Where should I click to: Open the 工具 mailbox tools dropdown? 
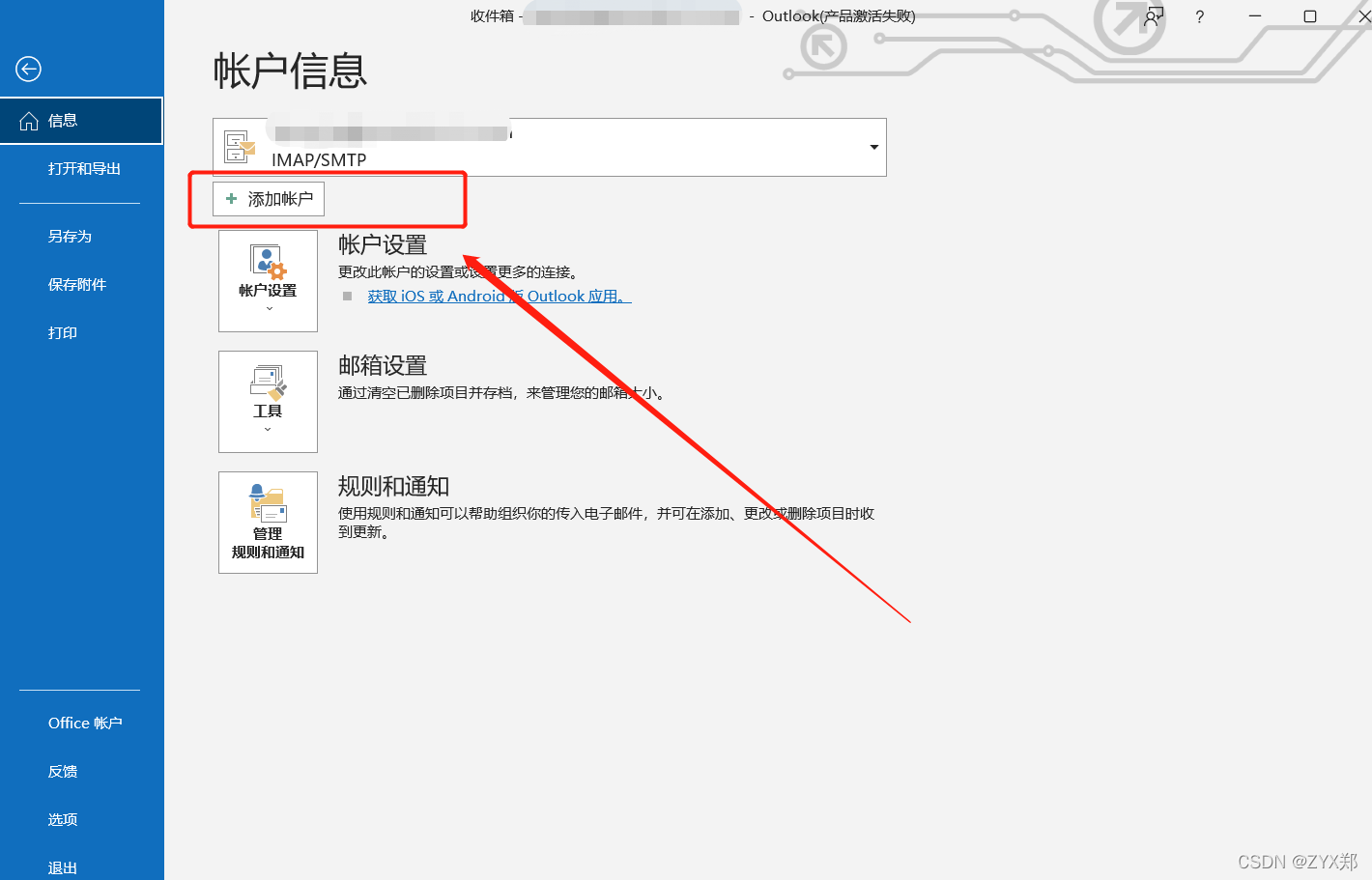click(x=268, y=402)
